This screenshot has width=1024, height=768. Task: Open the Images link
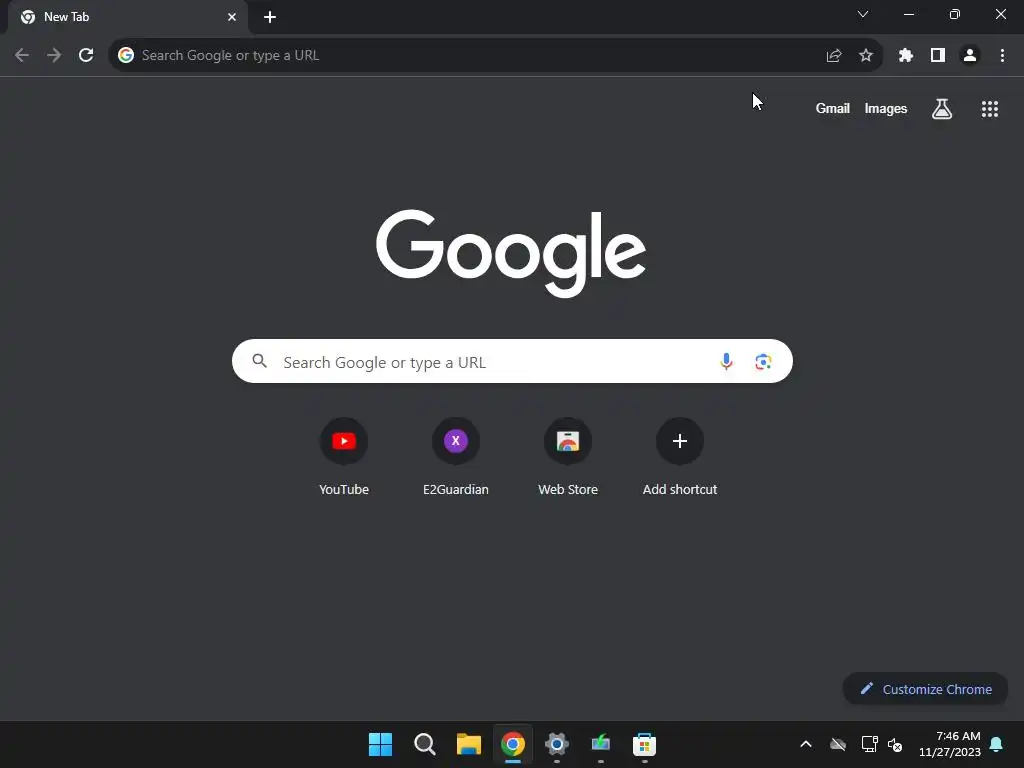(x=886, y=108)
